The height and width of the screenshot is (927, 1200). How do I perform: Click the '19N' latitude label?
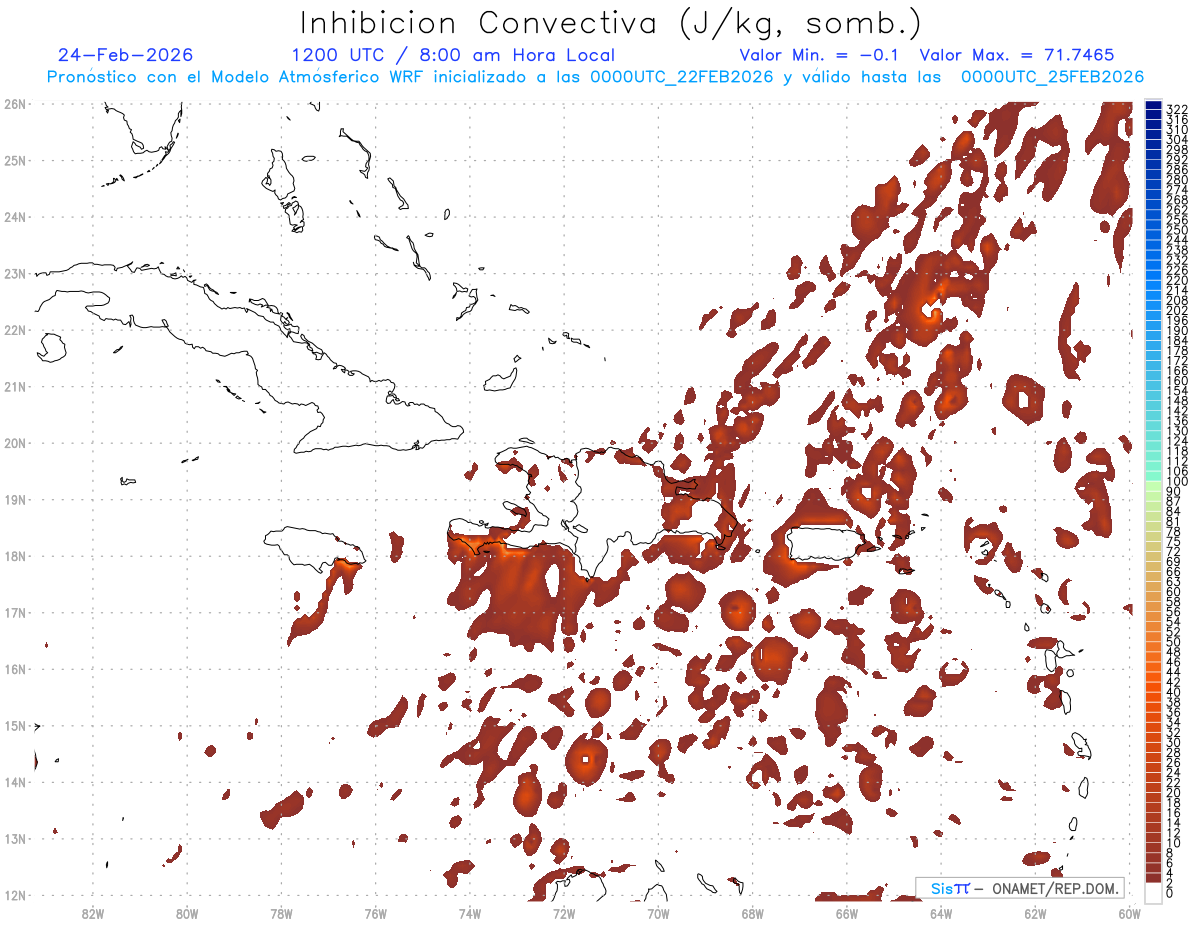pyautogui.click(x=15, y=499)
